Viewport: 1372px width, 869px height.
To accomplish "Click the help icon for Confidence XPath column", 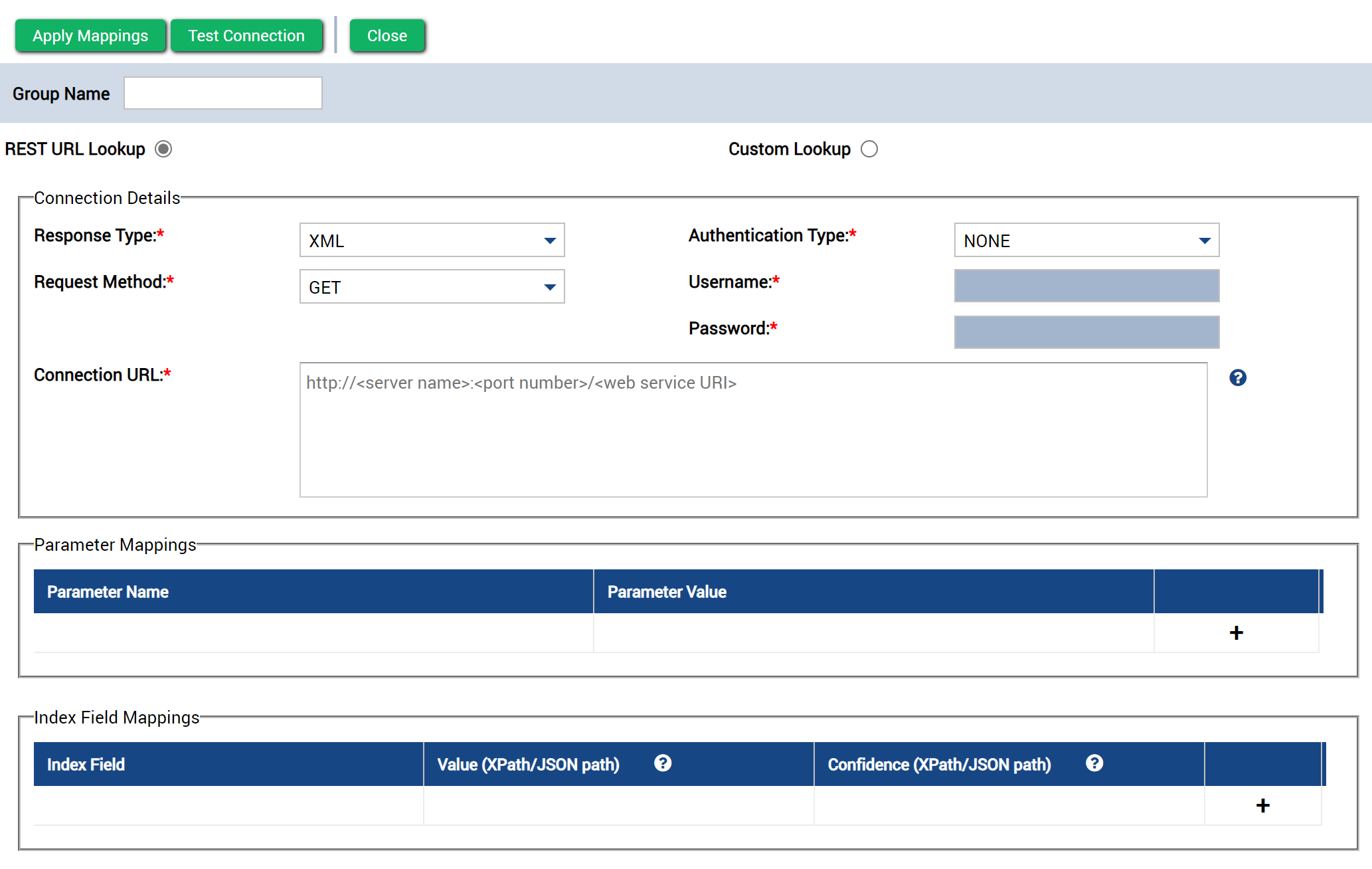I will click(x=1094, y=763).
